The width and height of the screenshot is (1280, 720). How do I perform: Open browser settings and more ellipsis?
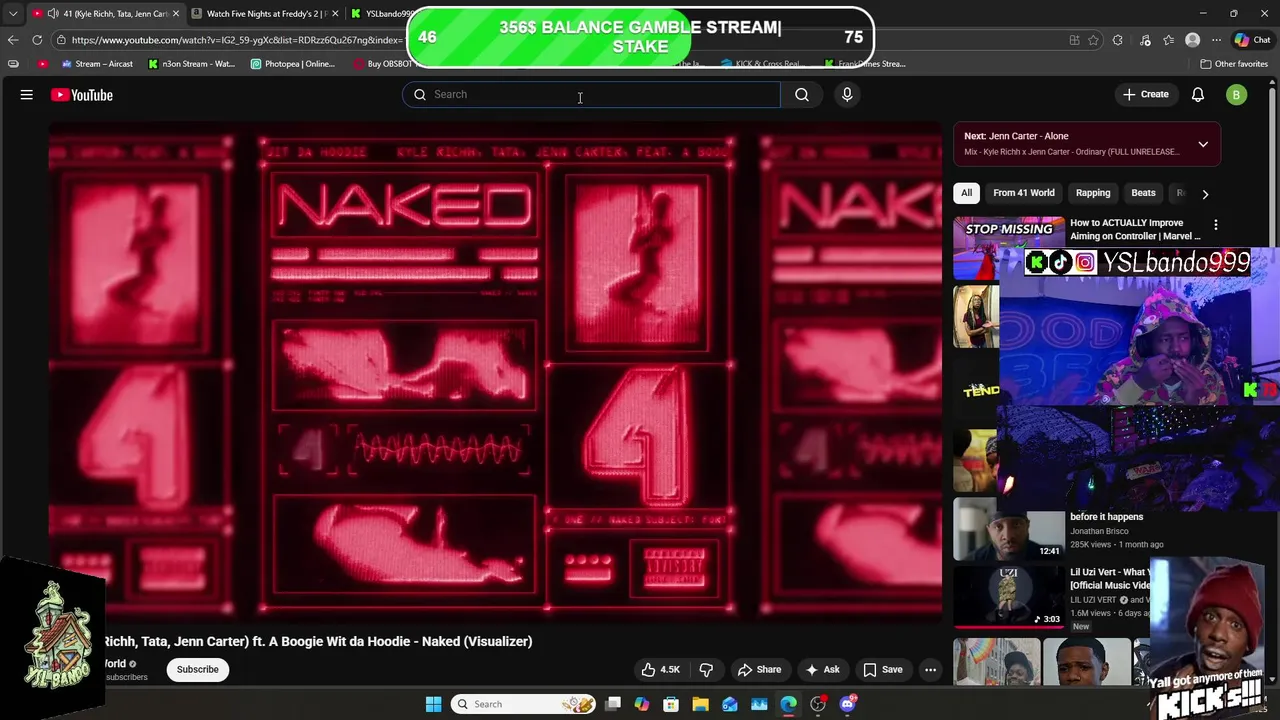[x=1216, y=40]
